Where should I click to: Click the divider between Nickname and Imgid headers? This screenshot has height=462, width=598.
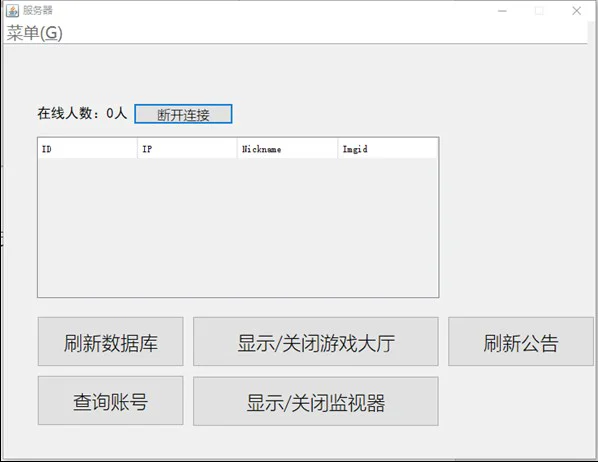[338, 149]
